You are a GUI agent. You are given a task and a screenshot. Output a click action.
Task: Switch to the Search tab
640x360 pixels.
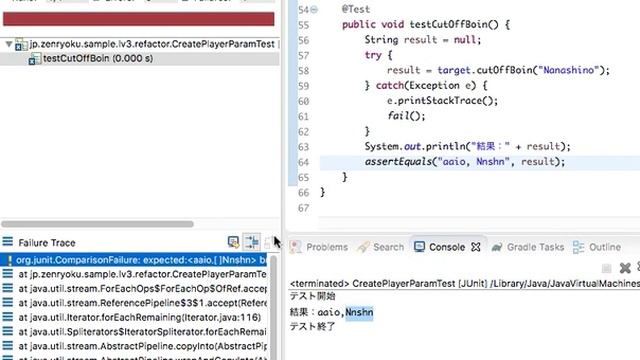point(388,247)
